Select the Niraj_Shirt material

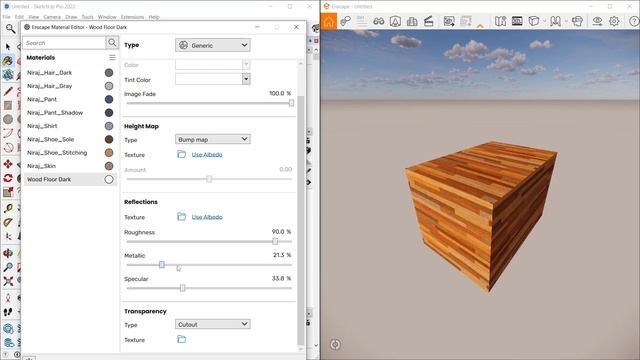tap(70, 126)
